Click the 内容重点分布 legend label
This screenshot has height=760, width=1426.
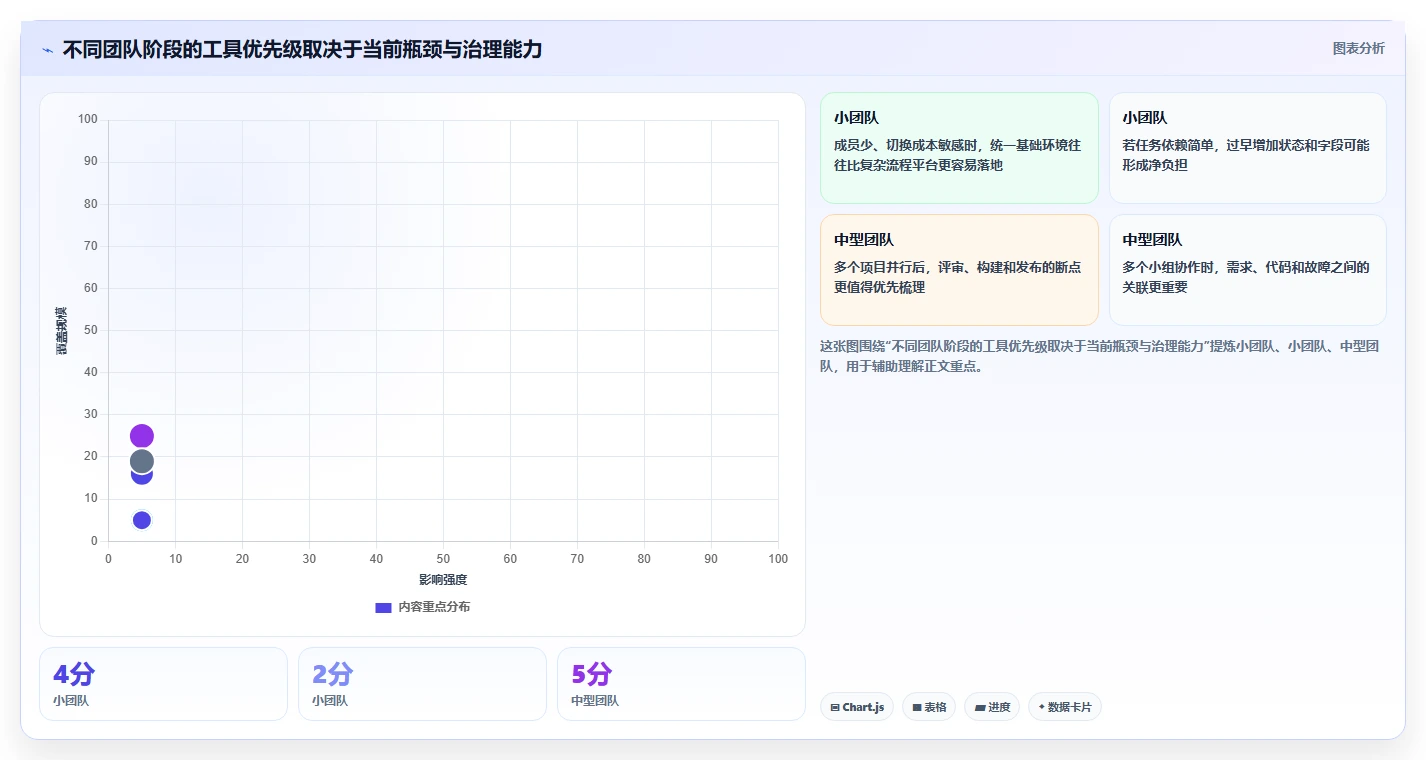point(434,607)
